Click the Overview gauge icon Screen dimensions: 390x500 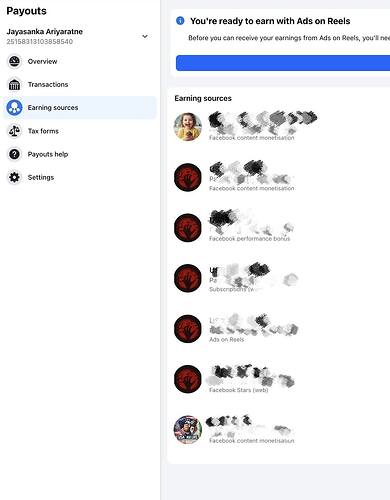coord(14,61)
